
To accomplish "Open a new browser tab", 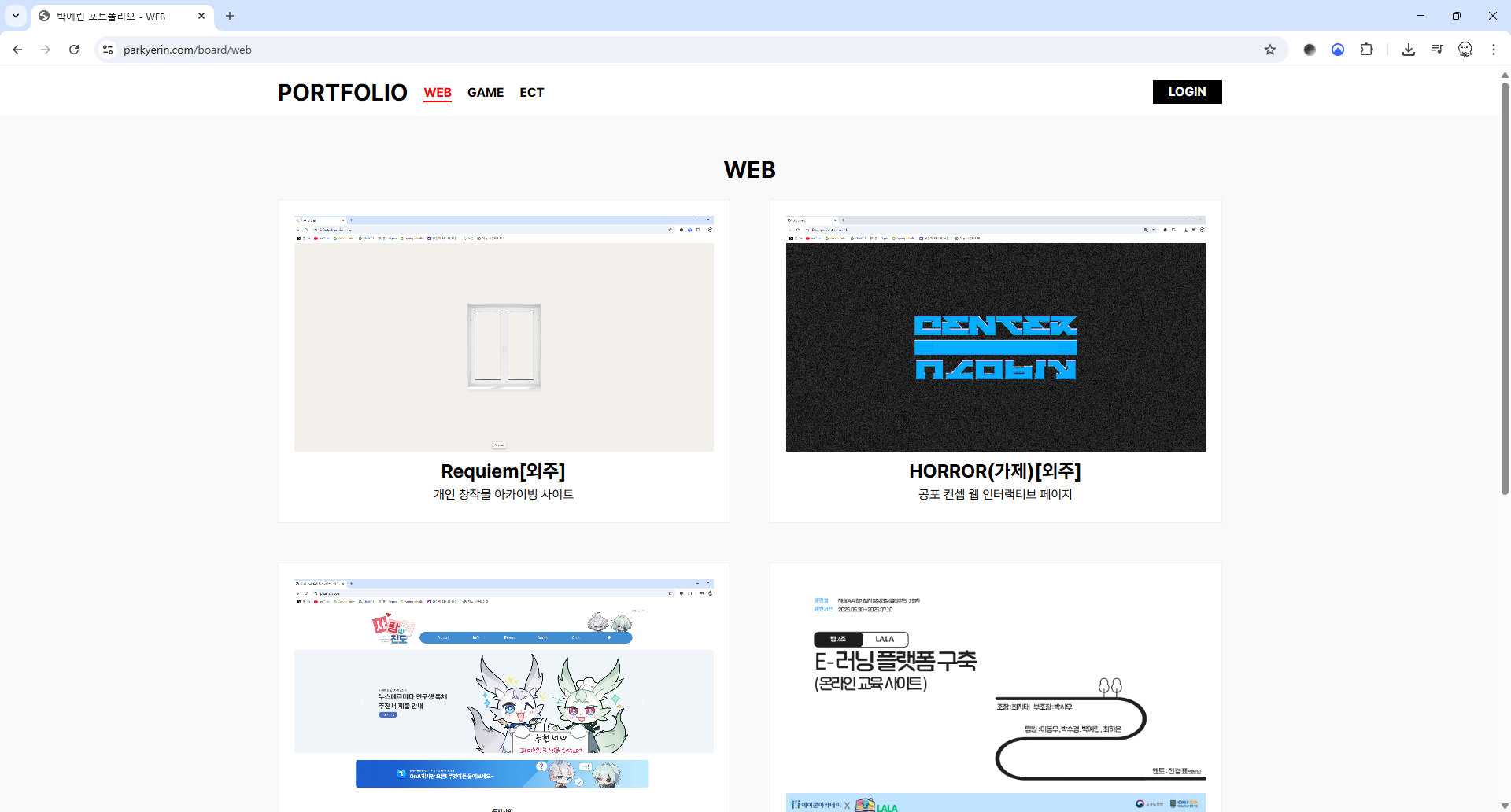I will click(x=230, y=16).
